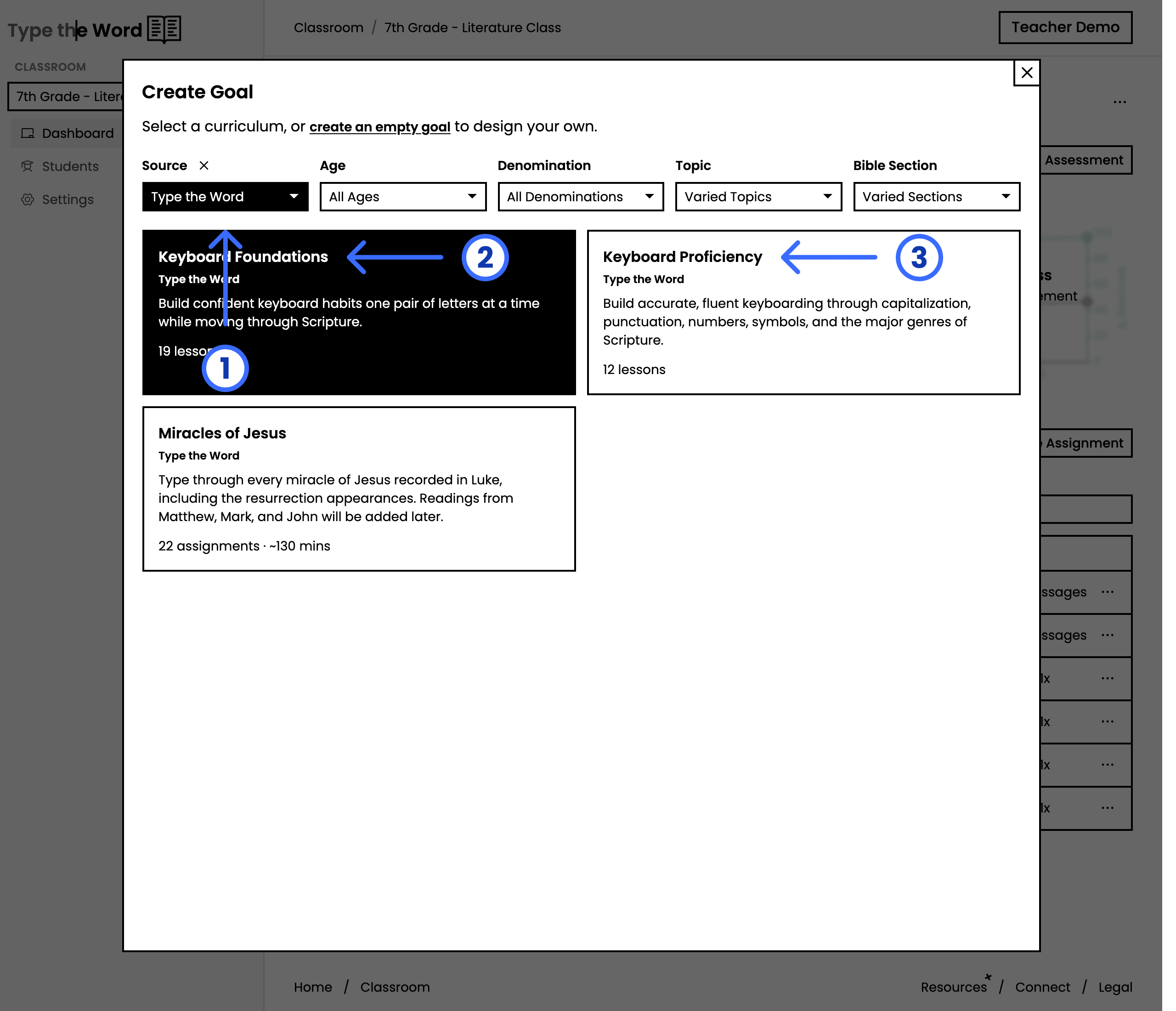Click the create an empty goal link
This screenshot has width=1176, height=1011.
pyautogui.click(x=380, y=126)
